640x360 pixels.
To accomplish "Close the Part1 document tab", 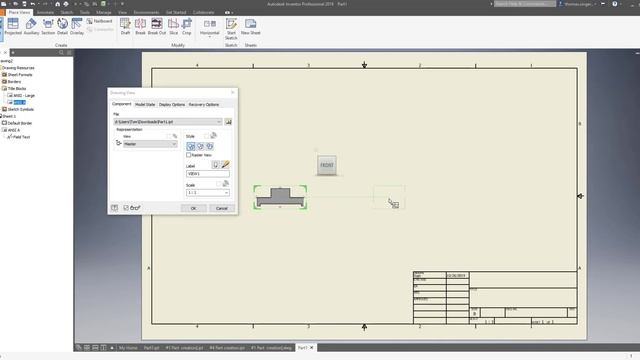I will coord(311,348).
